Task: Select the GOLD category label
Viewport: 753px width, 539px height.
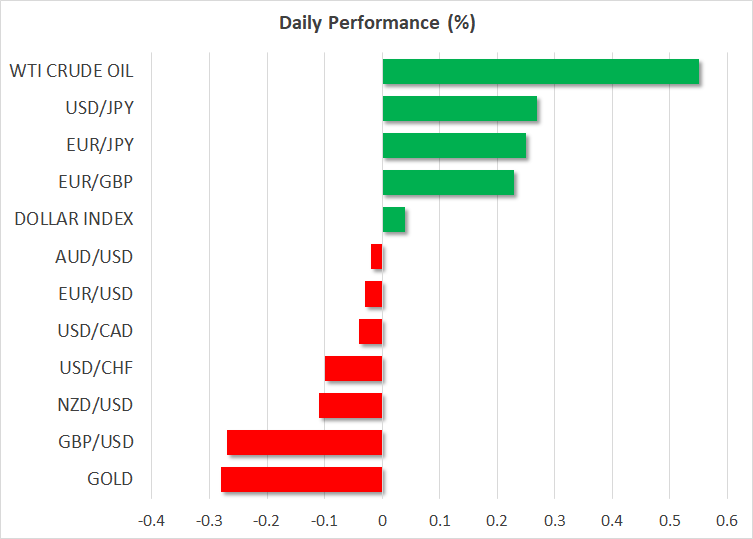Action: (110, 479)
